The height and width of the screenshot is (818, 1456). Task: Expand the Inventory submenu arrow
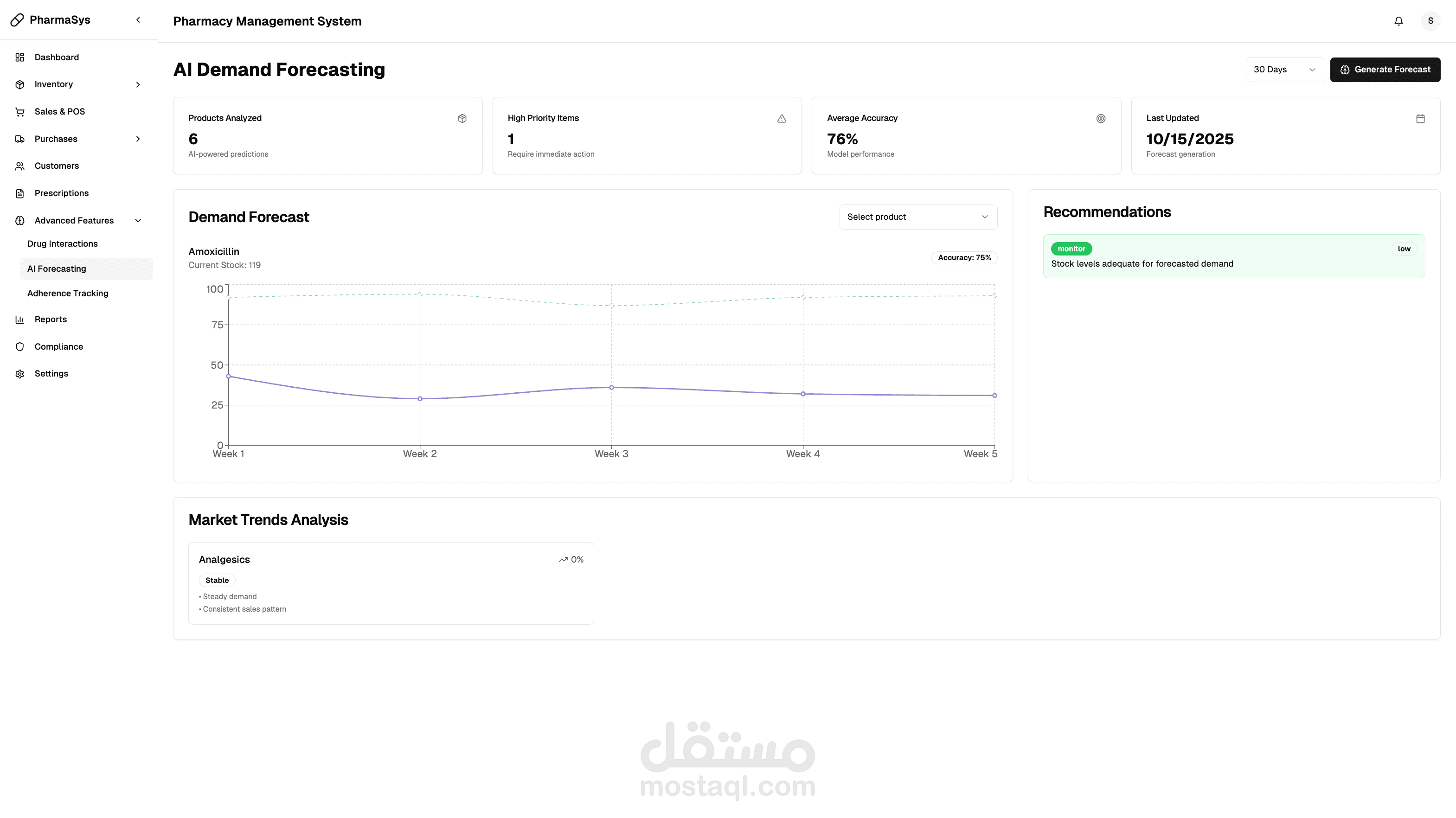(138, 85)
